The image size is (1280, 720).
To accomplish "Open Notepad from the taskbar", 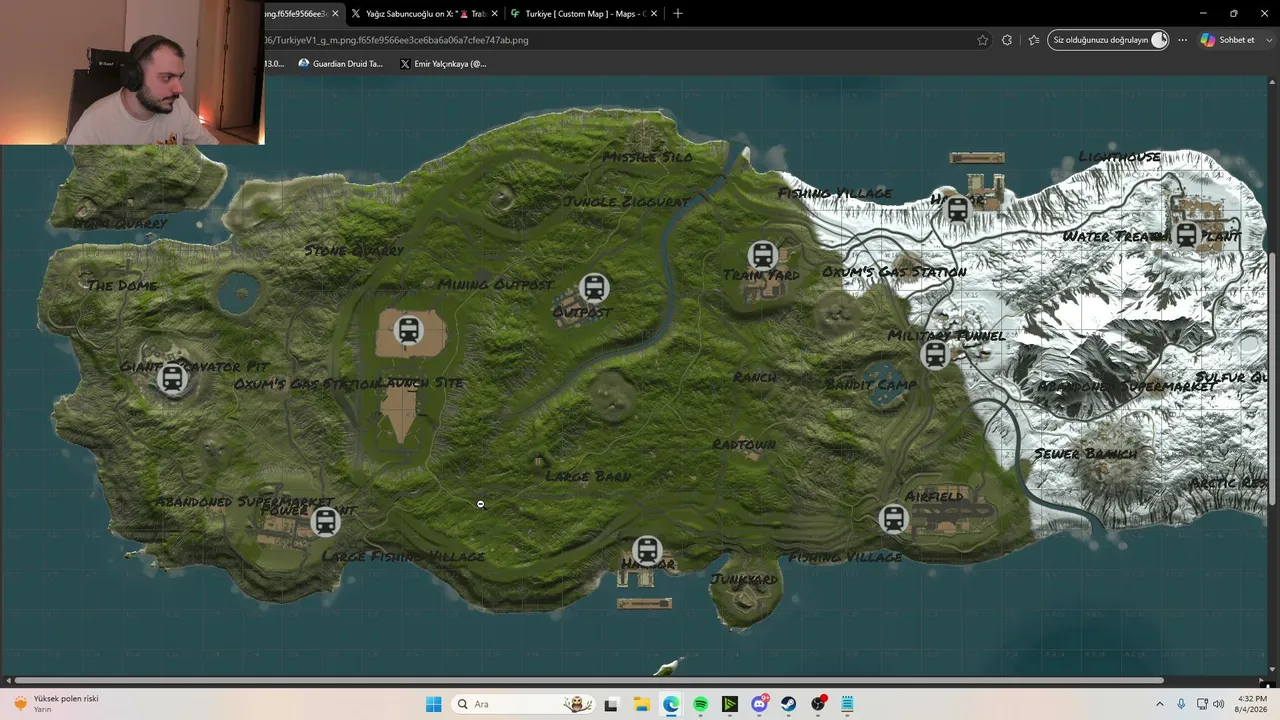I will (848, 704).
